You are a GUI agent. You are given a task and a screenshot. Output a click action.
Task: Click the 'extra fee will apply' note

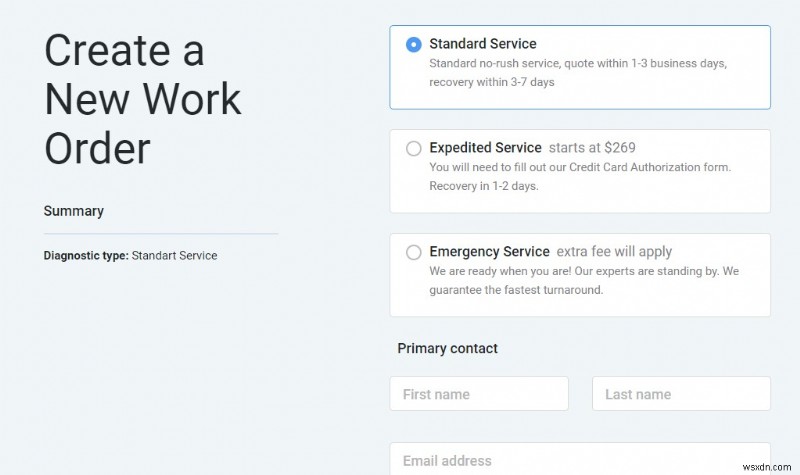click(x=614, y=252)
